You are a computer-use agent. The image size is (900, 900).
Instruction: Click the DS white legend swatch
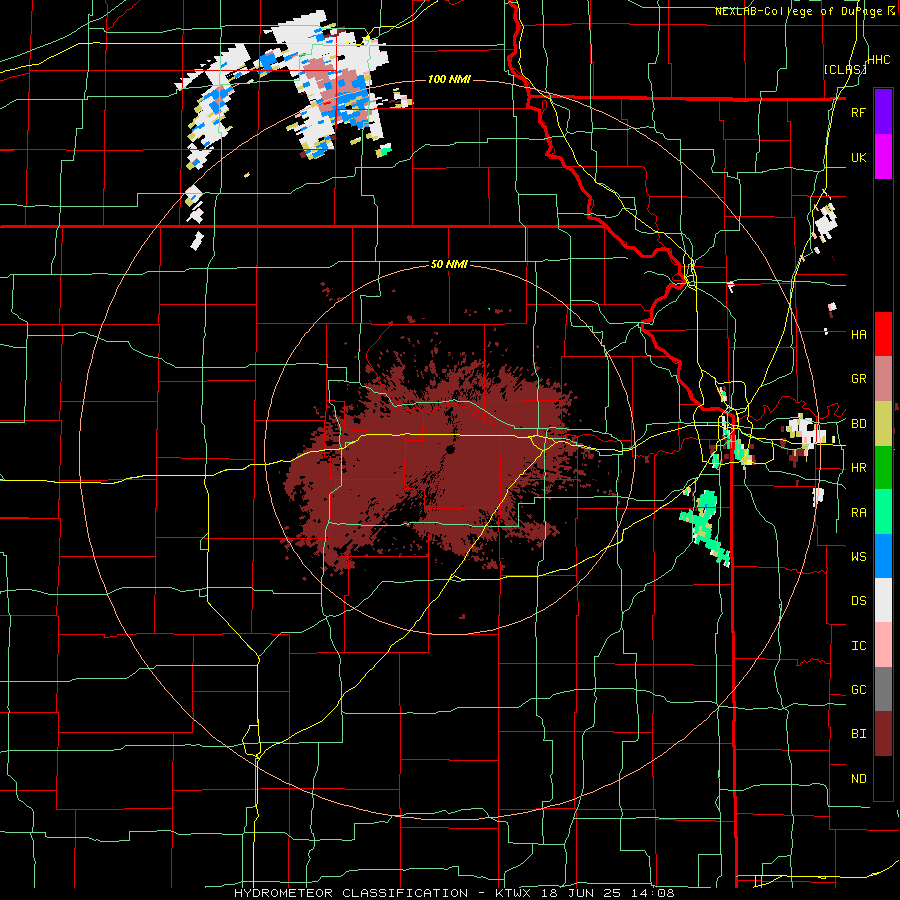click(883, 600)
